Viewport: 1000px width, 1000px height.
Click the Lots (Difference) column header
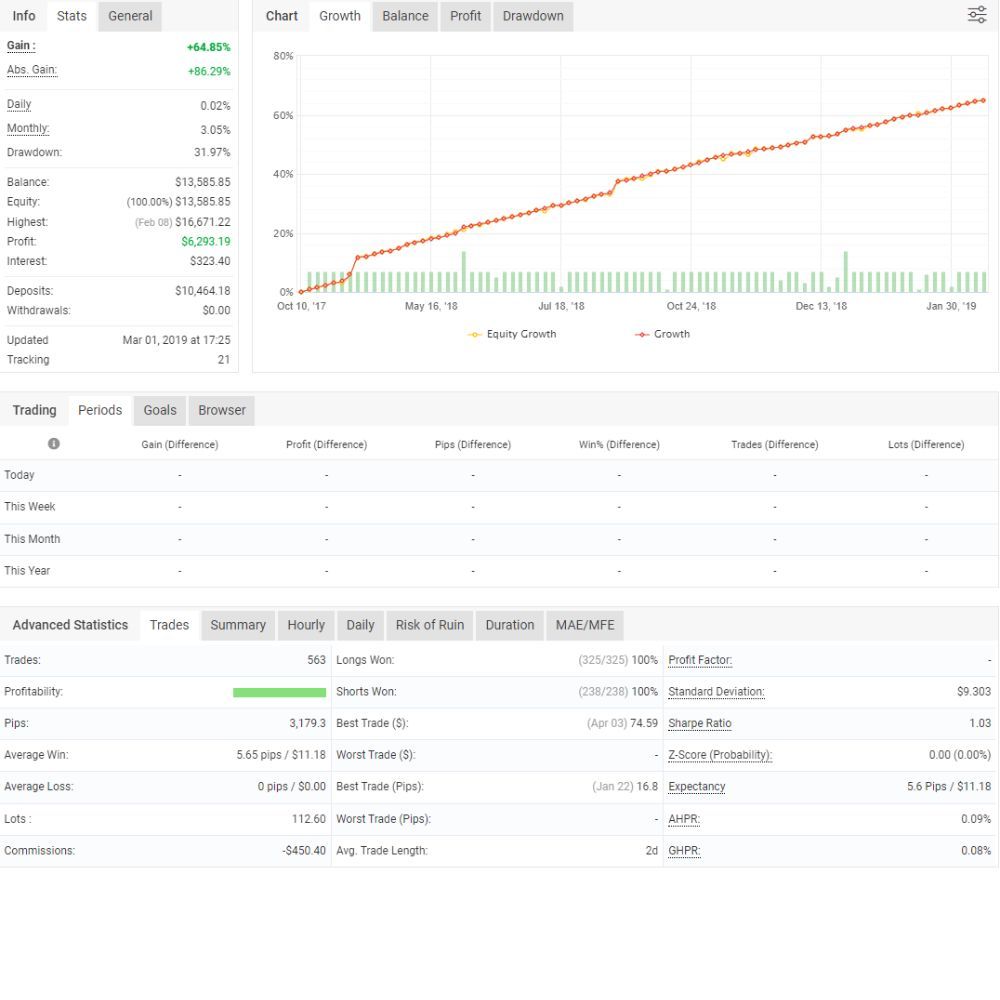pos(926,445)
